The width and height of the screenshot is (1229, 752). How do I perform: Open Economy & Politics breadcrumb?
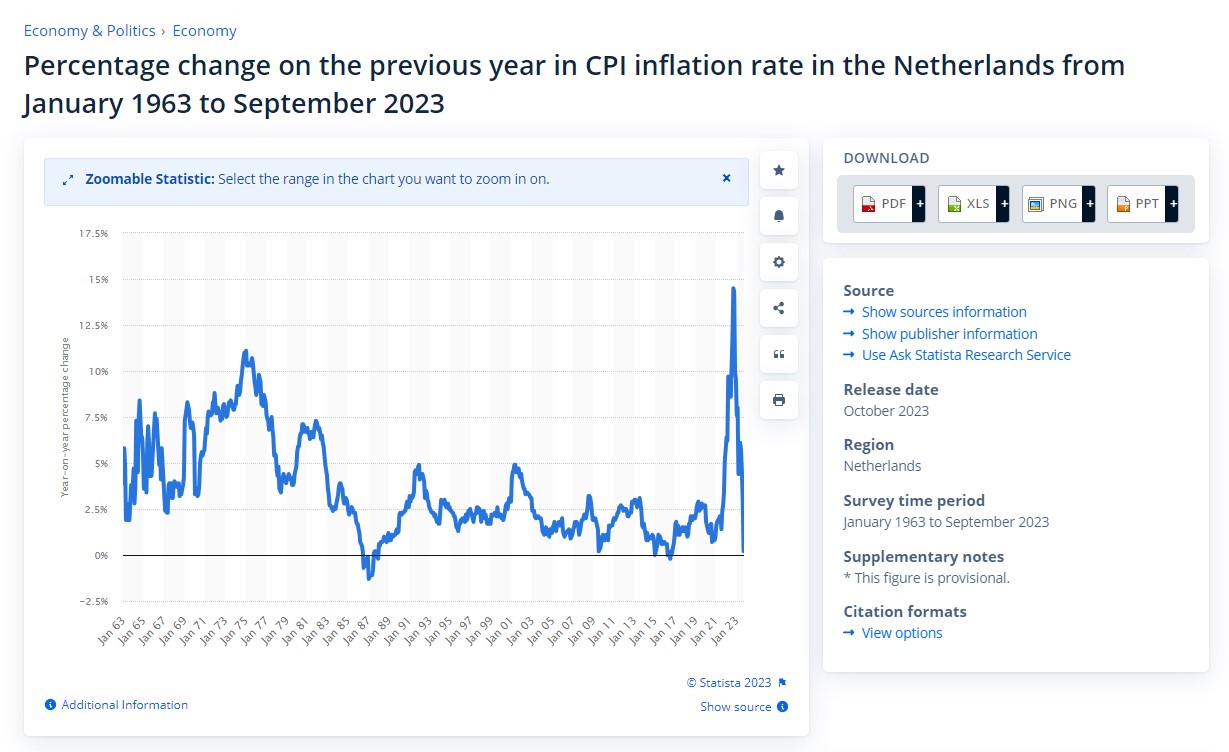91,31
